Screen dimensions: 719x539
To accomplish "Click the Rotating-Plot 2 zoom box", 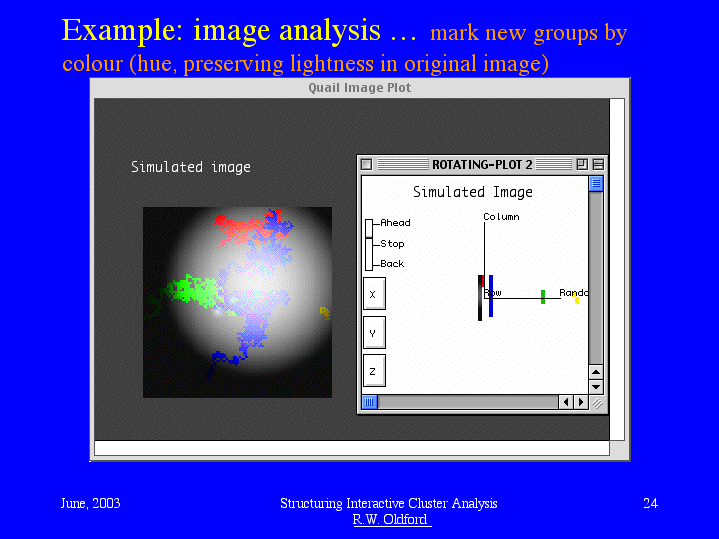I will point(582,164).
